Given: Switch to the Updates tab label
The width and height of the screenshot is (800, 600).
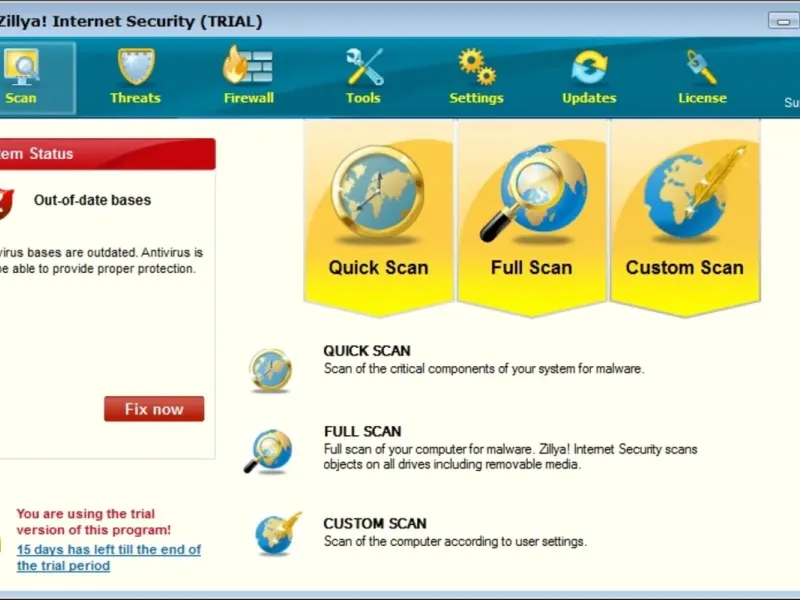Looking at the screenshot, I should (x=589, y=97).
